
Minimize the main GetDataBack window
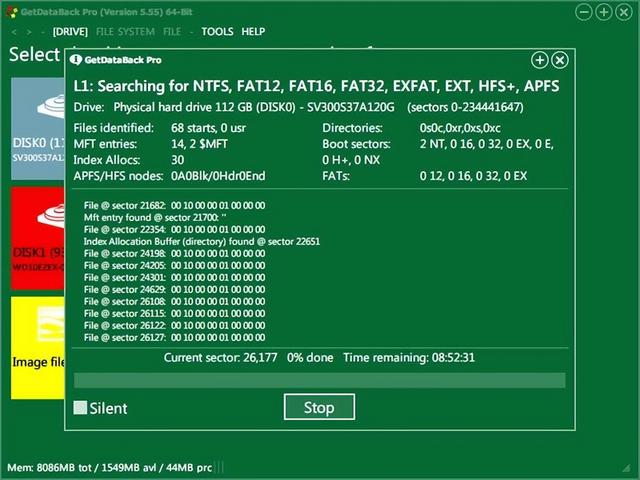pos(584,12)
